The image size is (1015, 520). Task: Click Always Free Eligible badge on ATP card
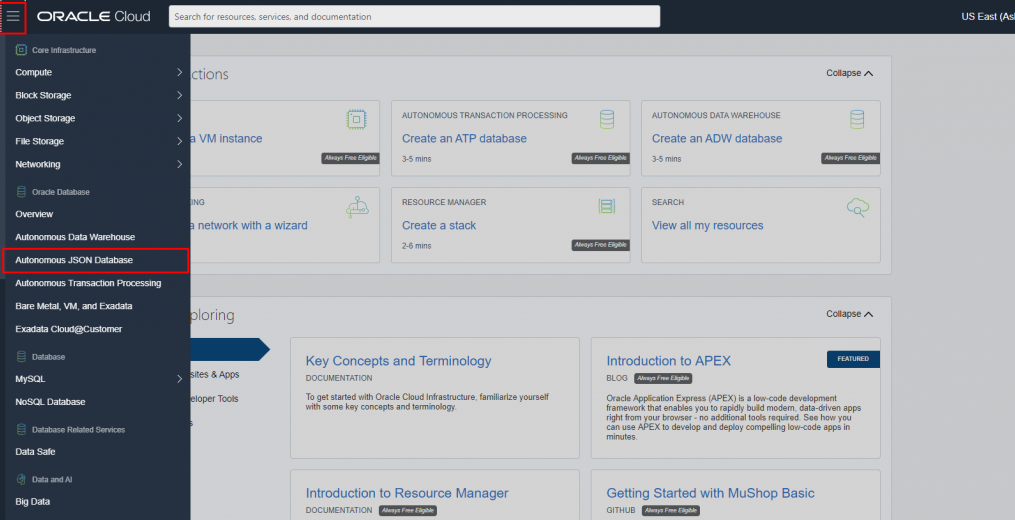point(601,158)
